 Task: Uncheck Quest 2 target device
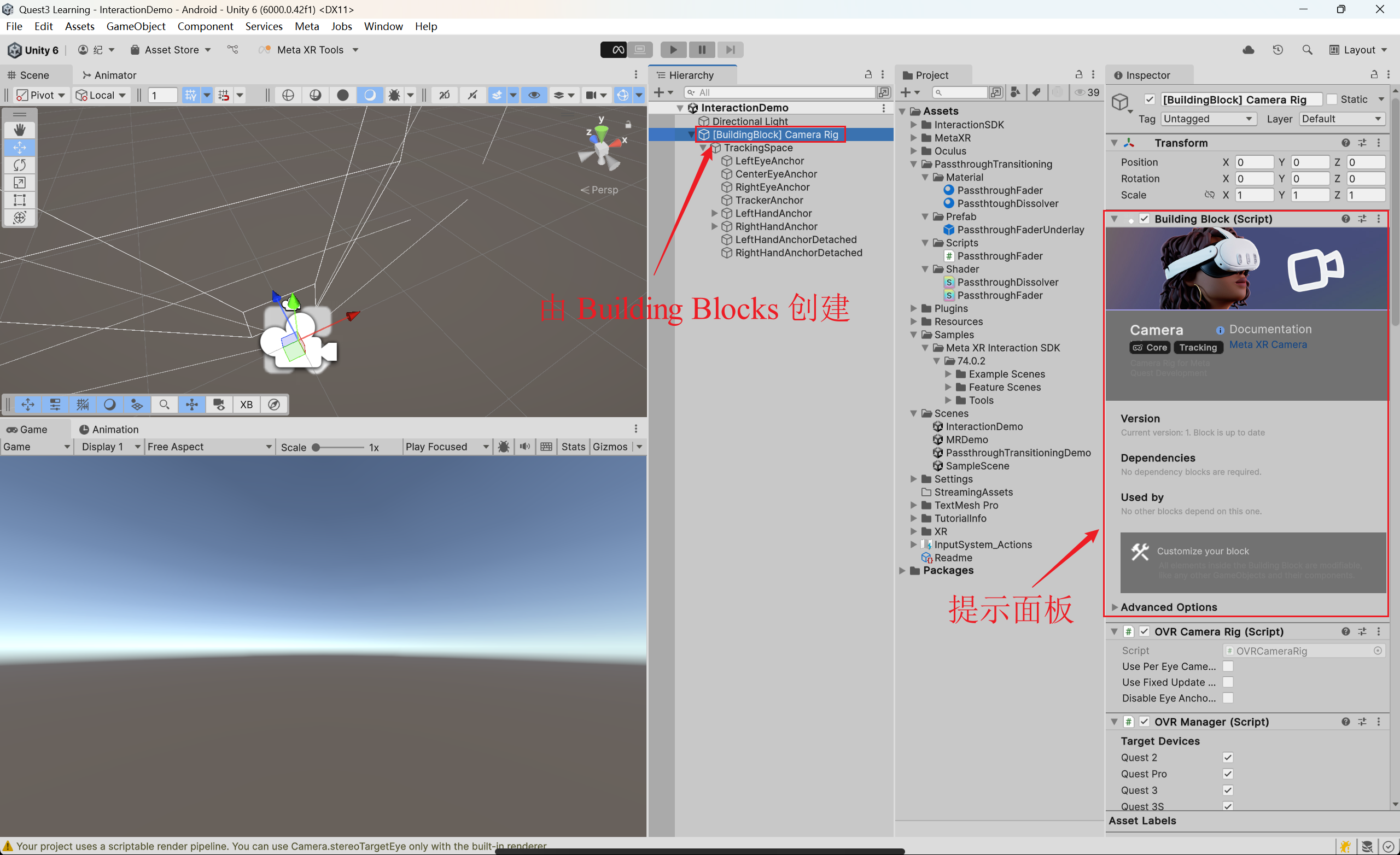coord(1228,757)
